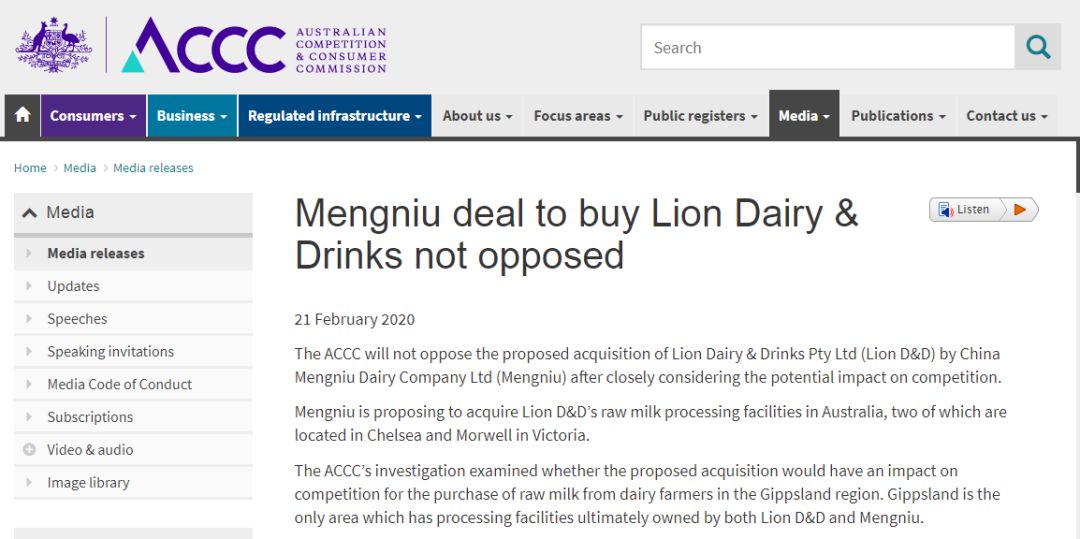This screenshot has width=1080, height=539.
Task: Expand the Video & audio plus icon
Action: point(29,450)
